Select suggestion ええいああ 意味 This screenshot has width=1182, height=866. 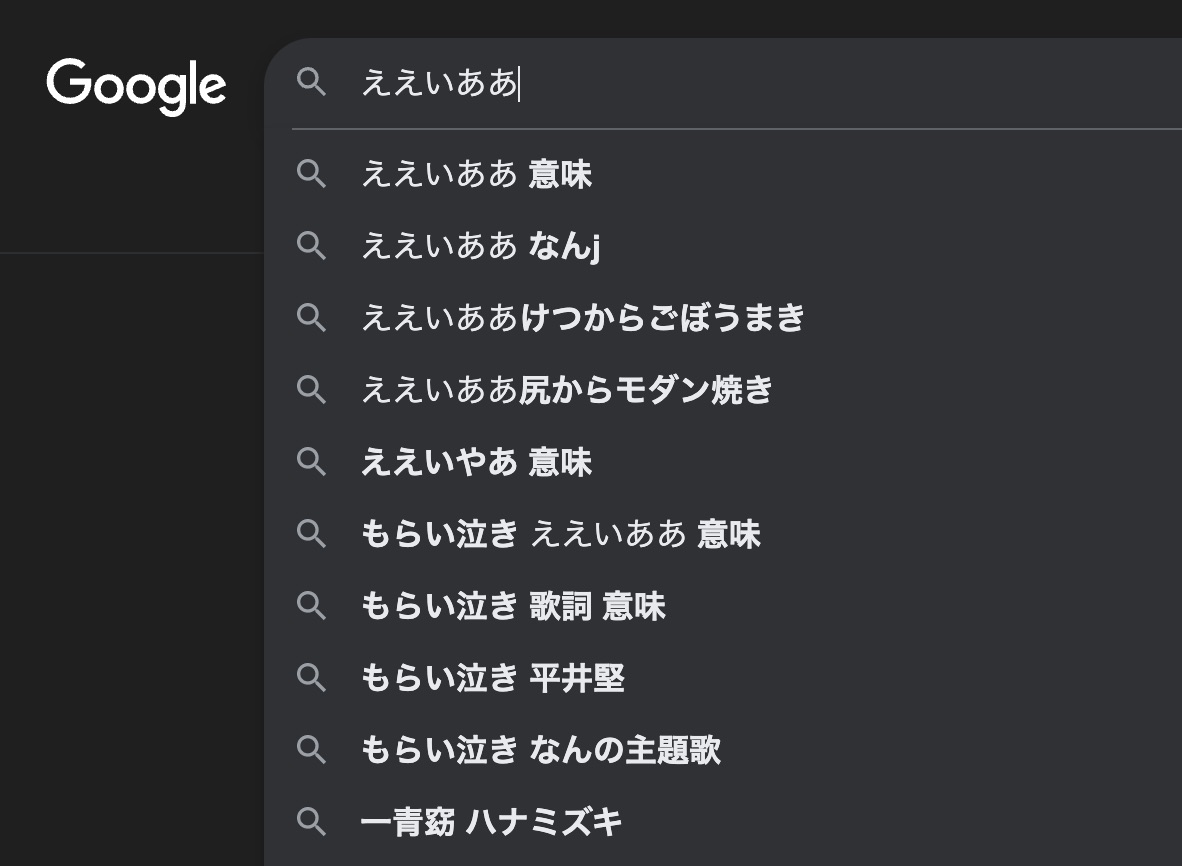tap(476, 175)
